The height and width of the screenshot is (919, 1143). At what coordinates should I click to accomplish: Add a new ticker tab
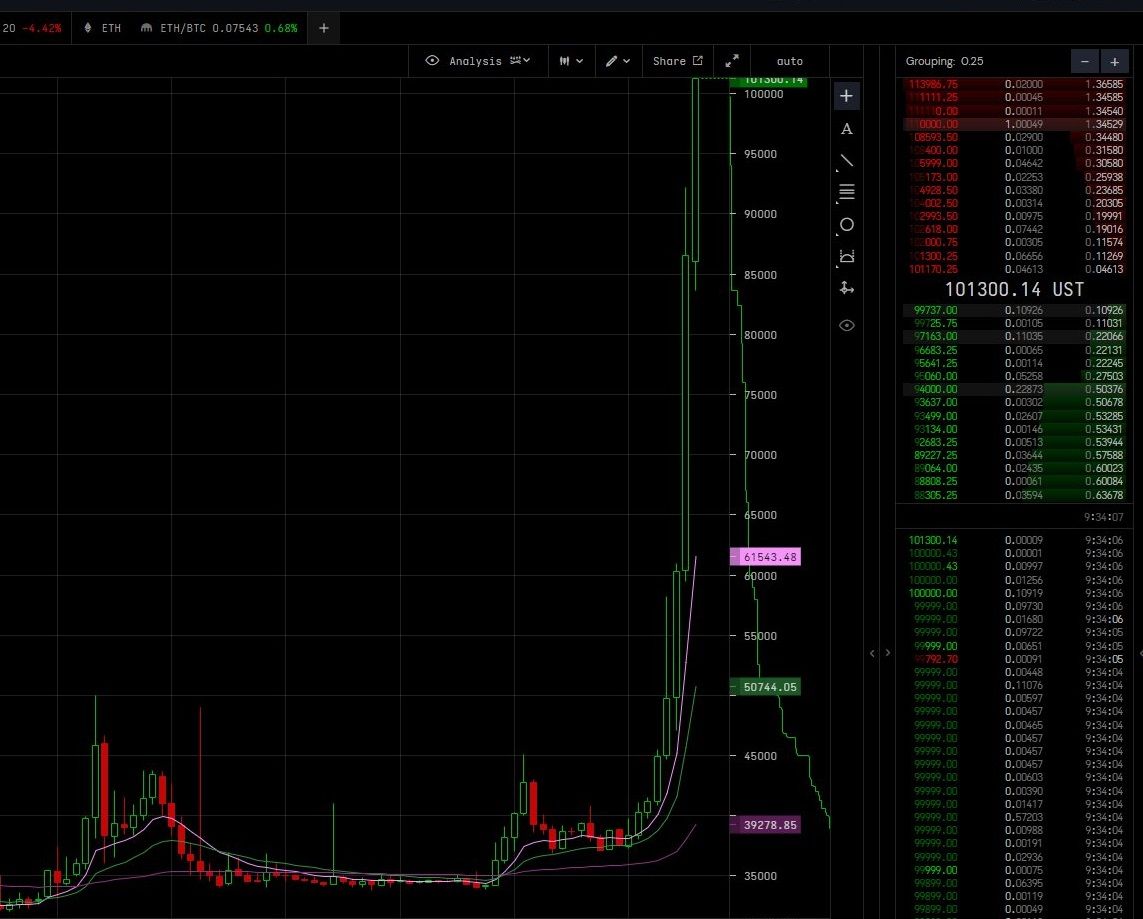click(x=324, y=28)
